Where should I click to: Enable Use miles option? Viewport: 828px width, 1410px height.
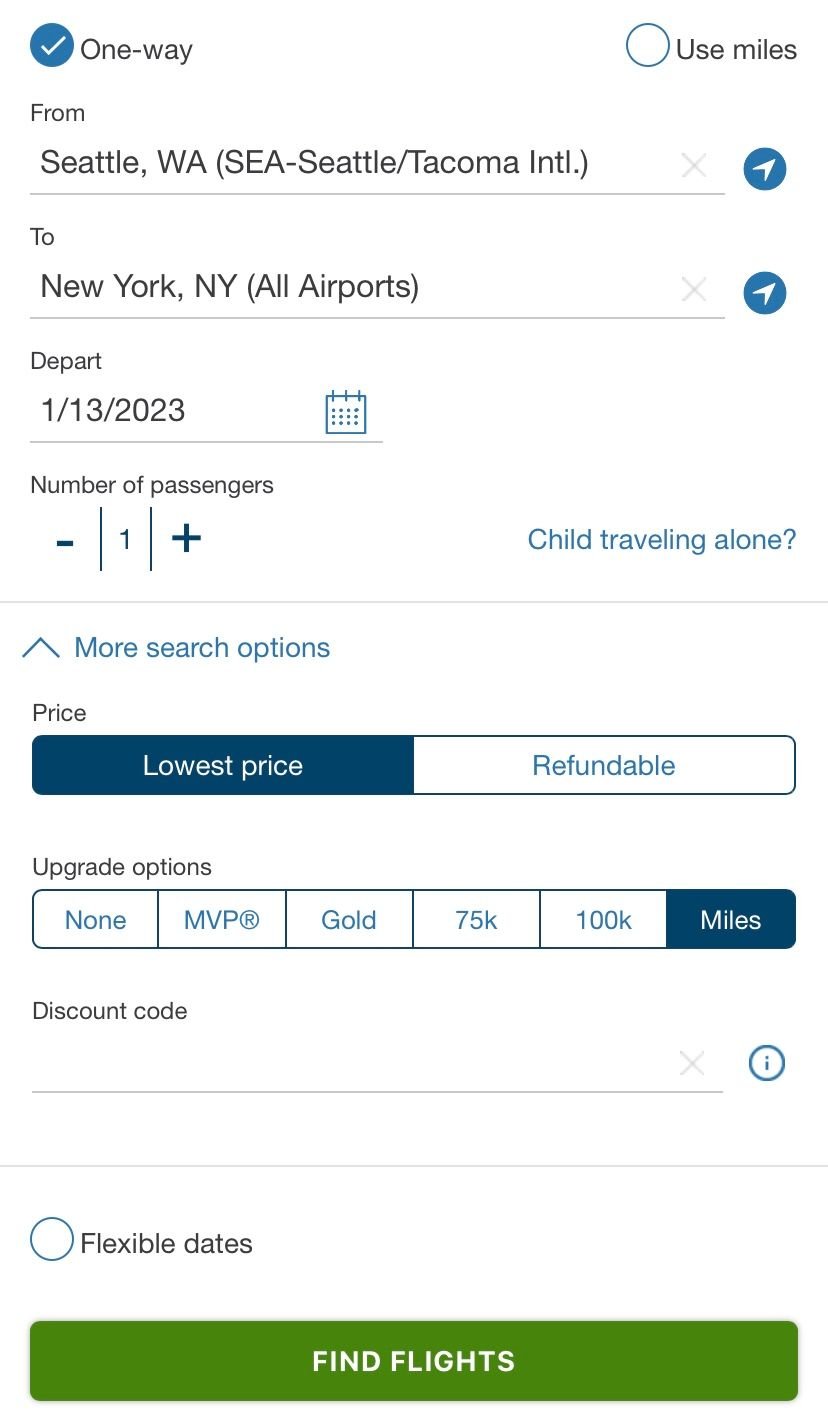(x=647, y=47)
